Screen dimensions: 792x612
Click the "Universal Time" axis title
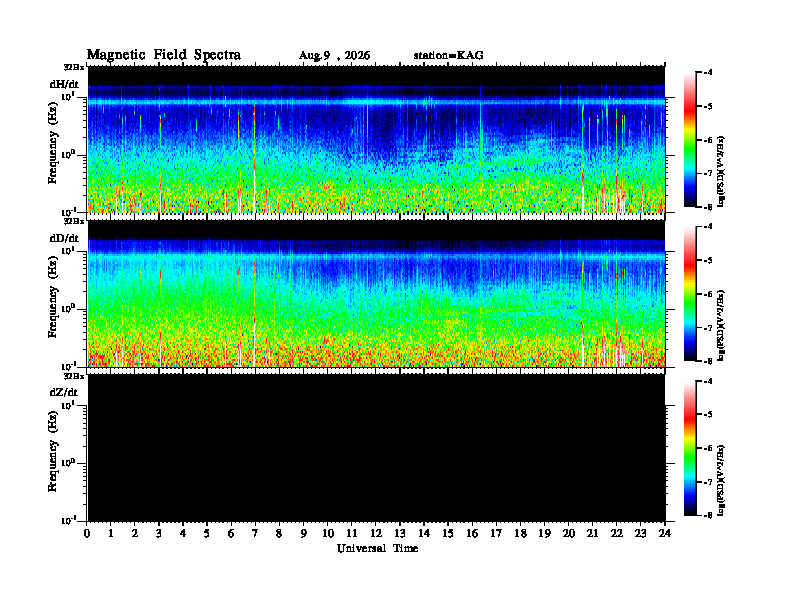click(x=378, y=548)
